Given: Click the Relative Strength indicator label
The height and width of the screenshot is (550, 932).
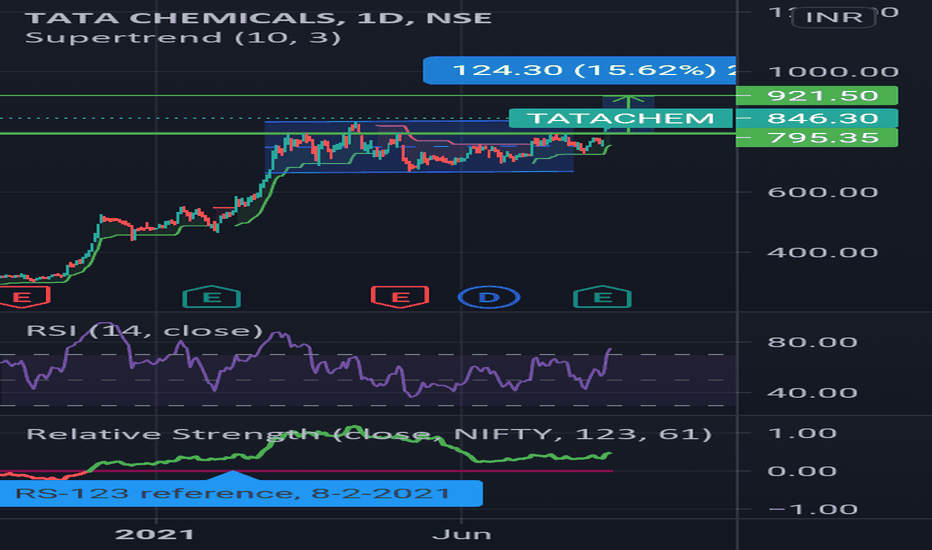Looking at the screenshot, I should click(x=369, y=433).
